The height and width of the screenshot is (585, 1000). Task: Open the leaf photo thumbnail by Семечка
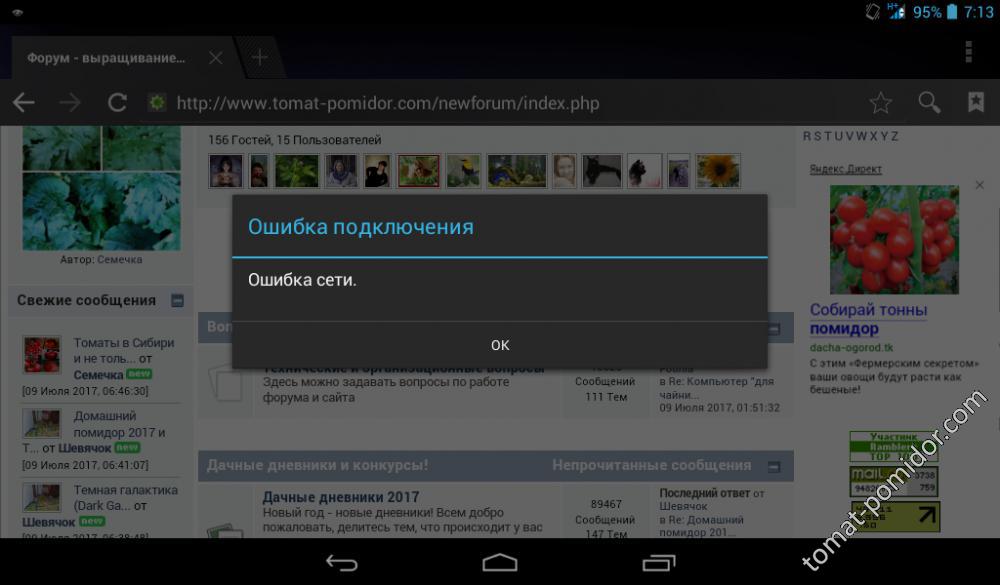(x=101, y=188)
